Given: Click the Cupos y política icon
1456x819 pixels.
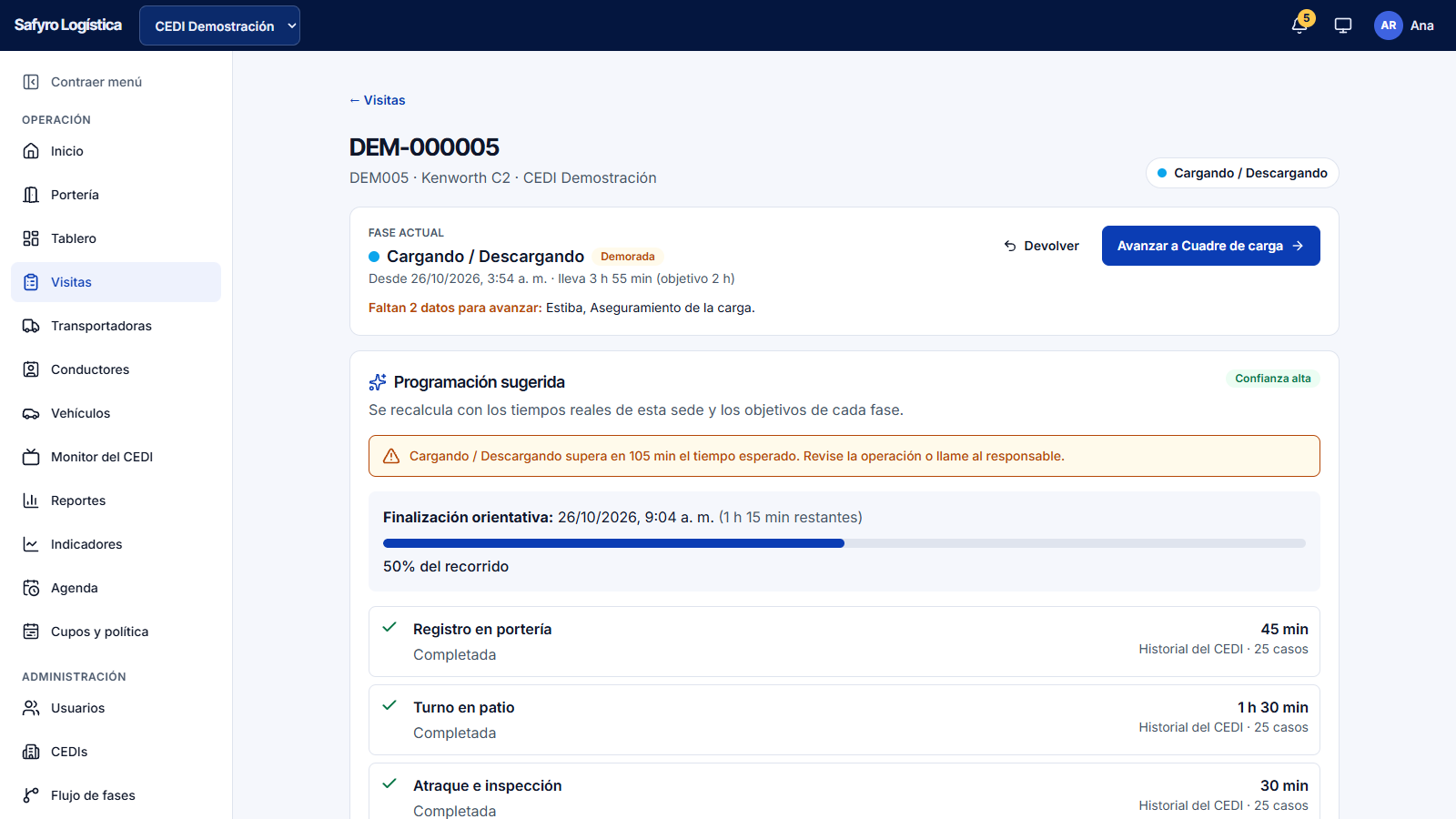Looking at the screenshot, I should (x=31, y=632).
